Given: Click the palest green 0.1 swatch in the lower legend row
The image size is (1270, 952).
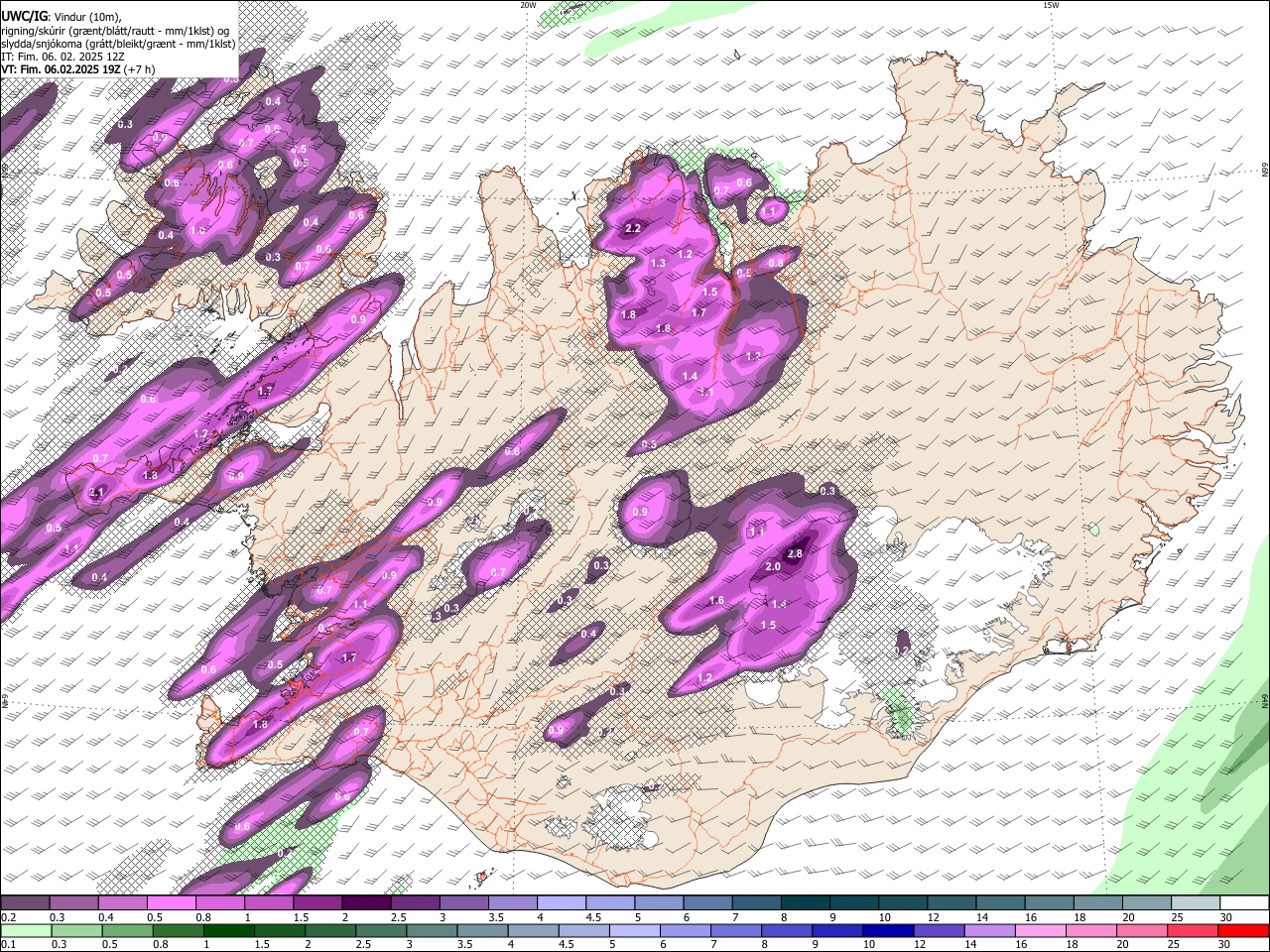Looking at the screenshot, I should pos(26,930).
